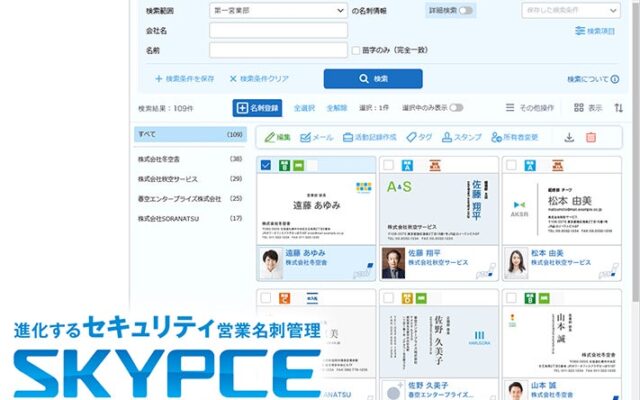The width and height of the screenshot is (640, 400).
Task: Click the 佐藤 翔平 name link
Action: 424,253
